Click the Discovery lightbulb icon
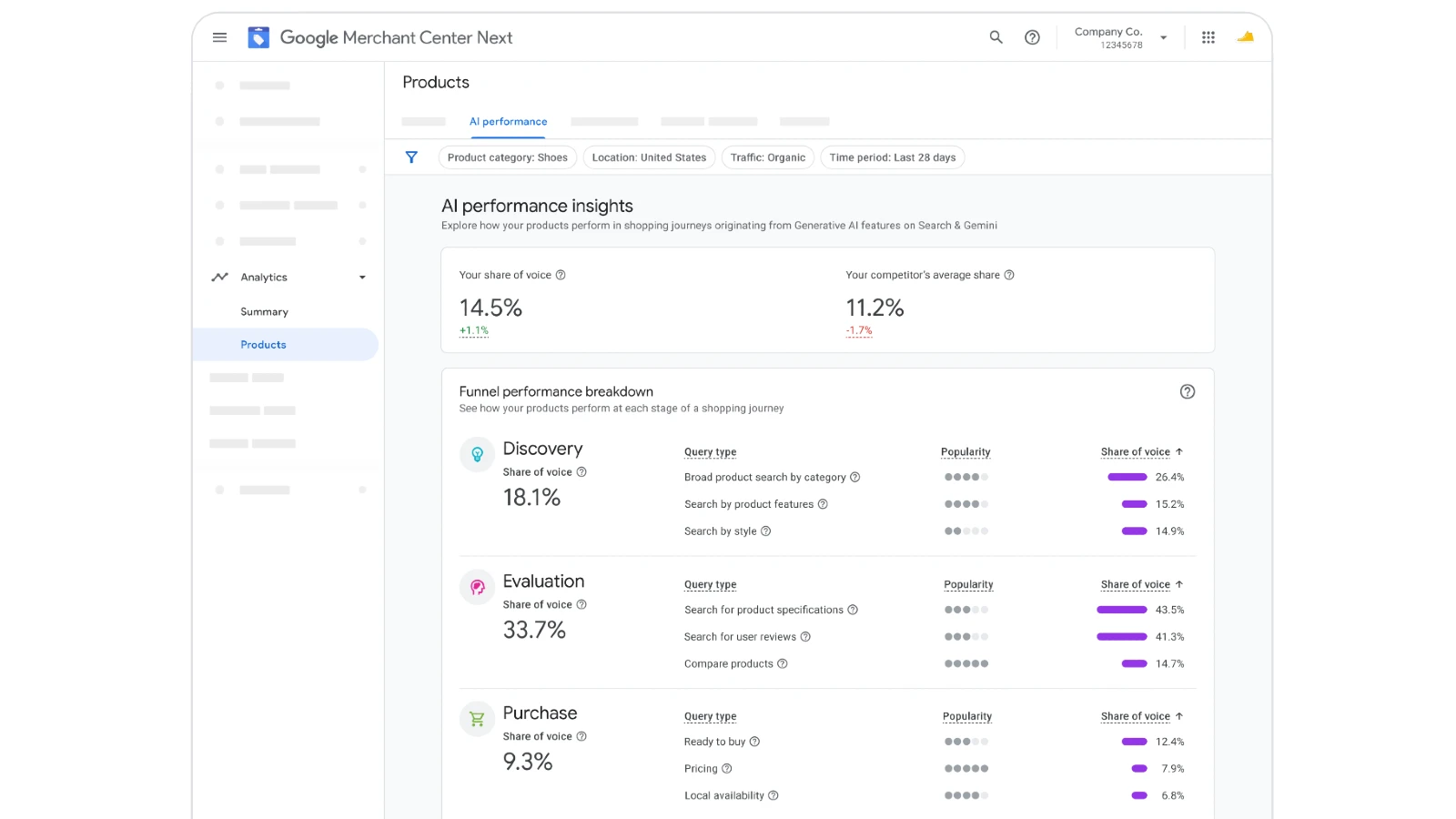Viewport: 1456px width, 819px height. [477, 454]
